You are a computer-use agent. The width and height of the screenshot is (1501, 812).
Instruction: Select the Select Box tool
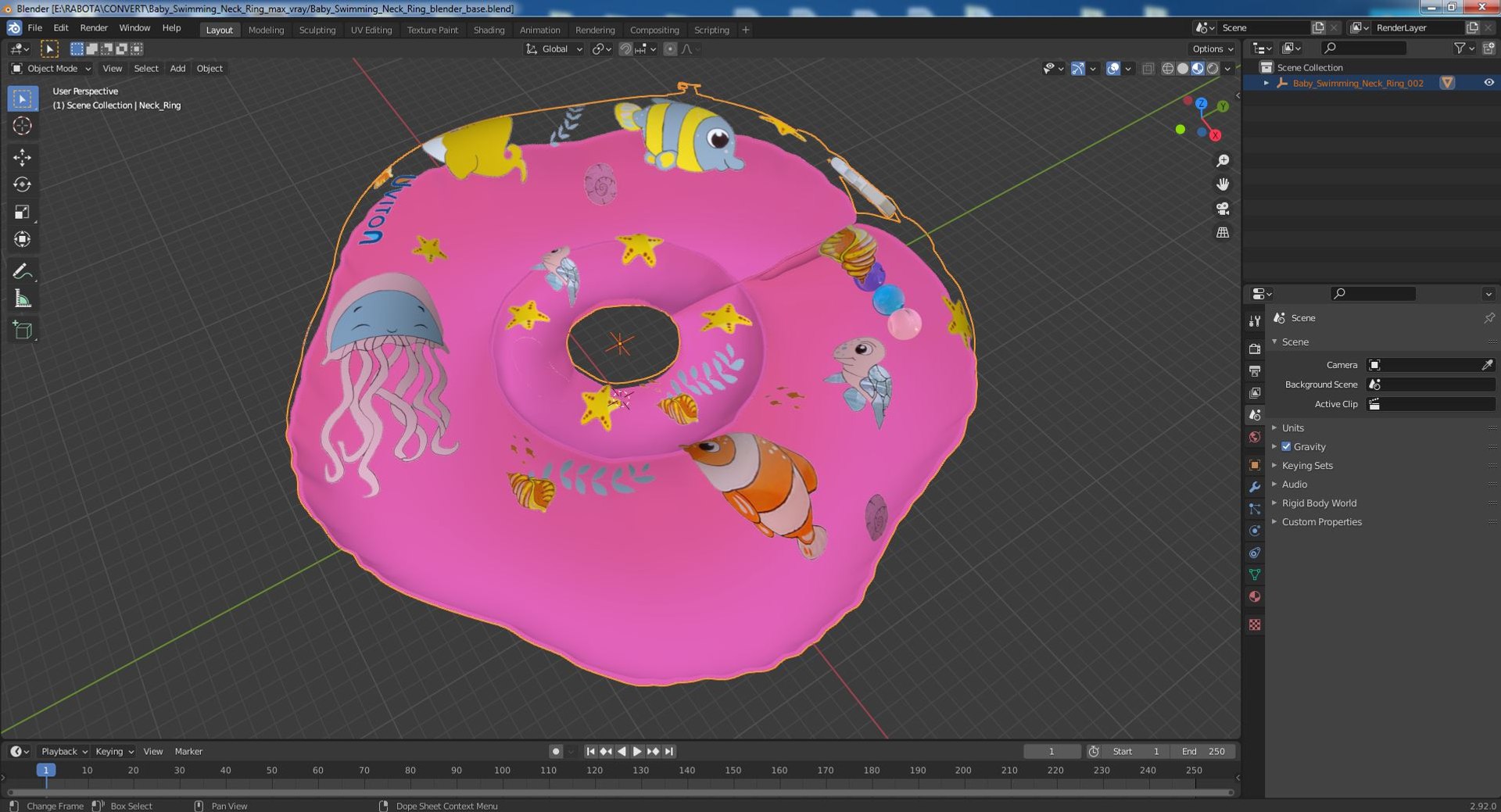pos(23,98)
